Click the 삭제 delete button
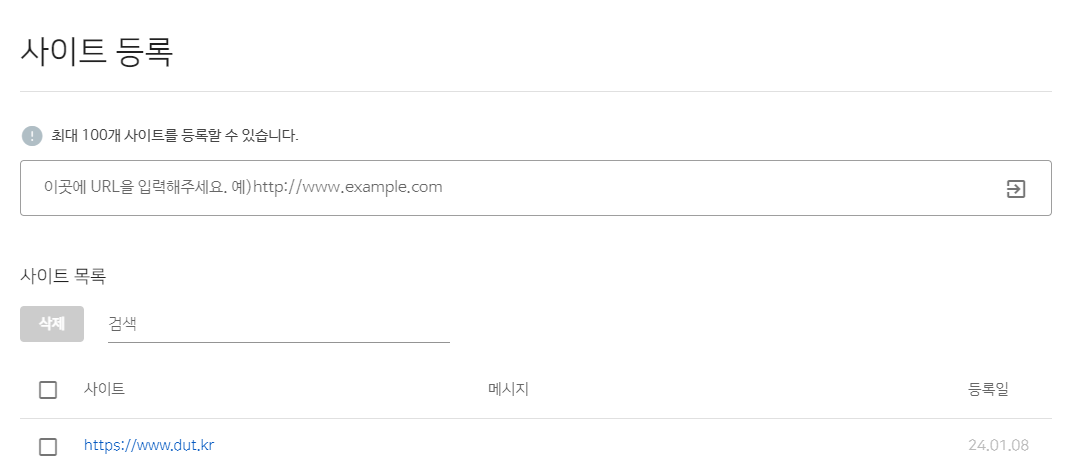1067x470 pixels. pos(52,324)
